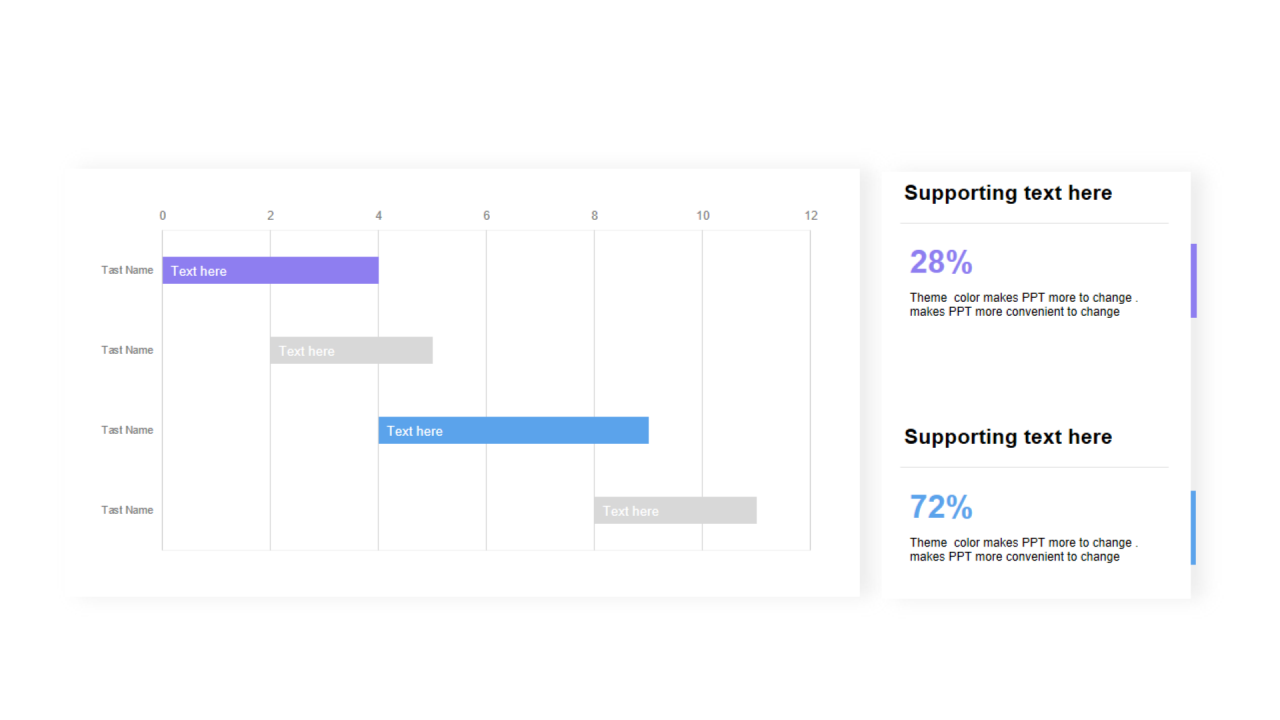Select the description text under 72%
The height and width of the screenshot is (720, 1280).
tap(1023, 550)
